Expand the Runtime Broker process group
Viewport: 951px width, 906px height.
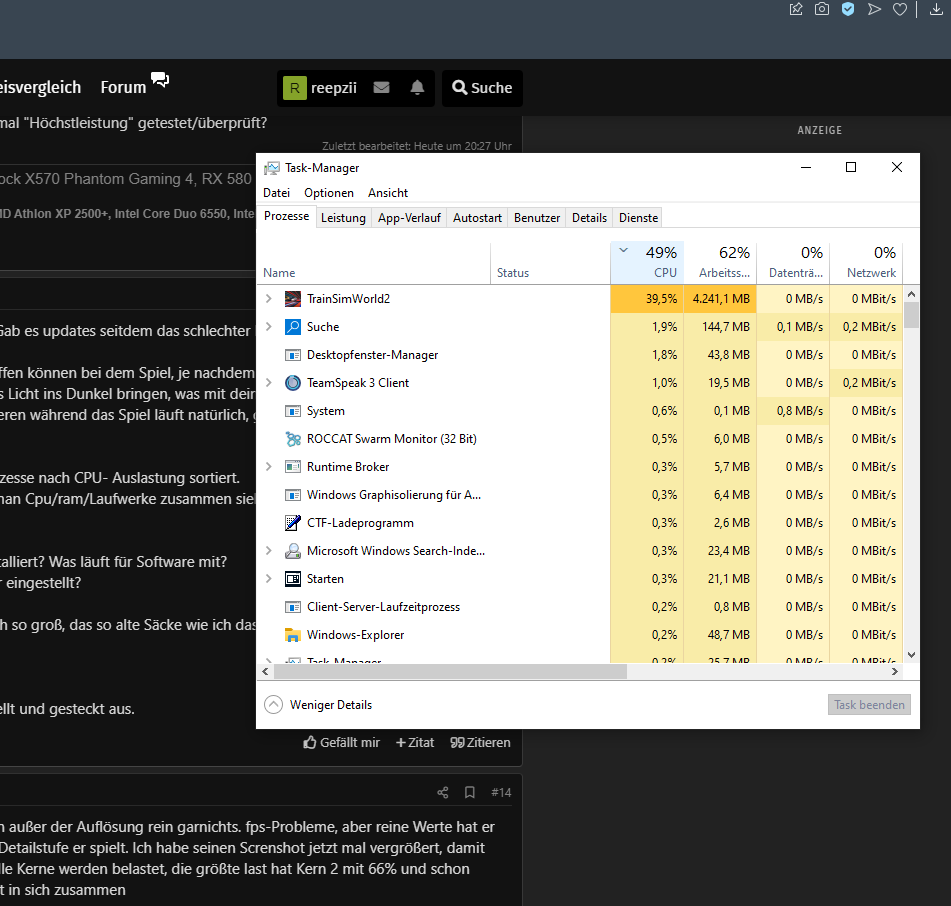[x=269, y=466]
